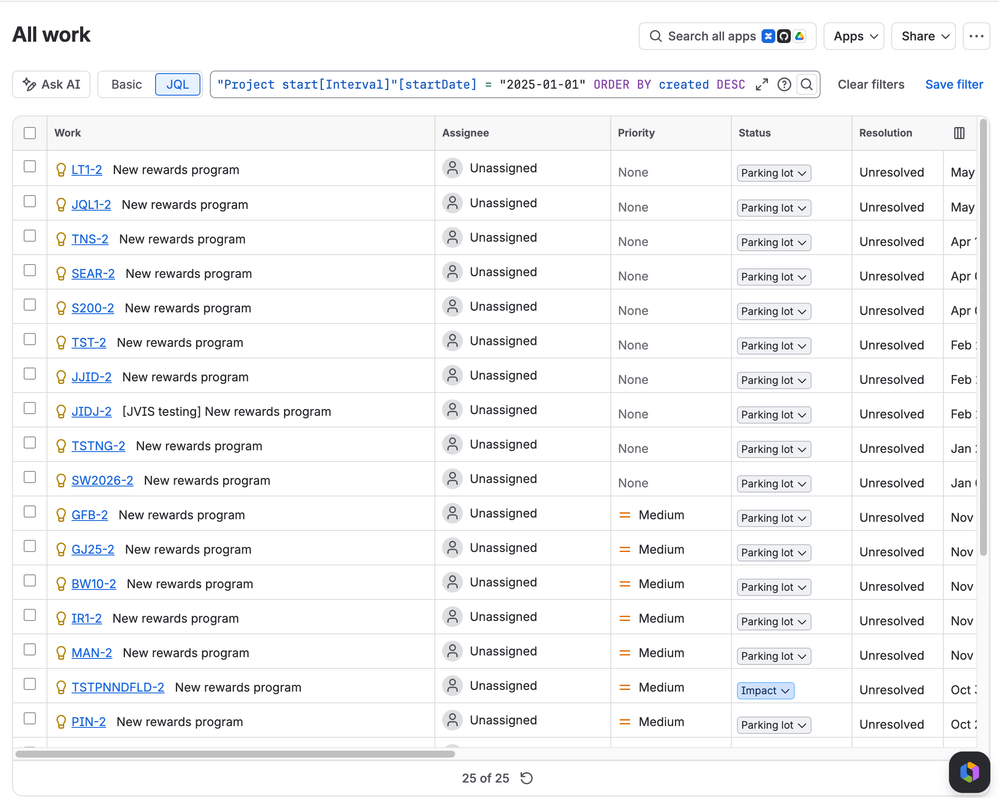
Task: Open Parking lot status dropdown for TNS-2
Action: [x=773, y=242]
